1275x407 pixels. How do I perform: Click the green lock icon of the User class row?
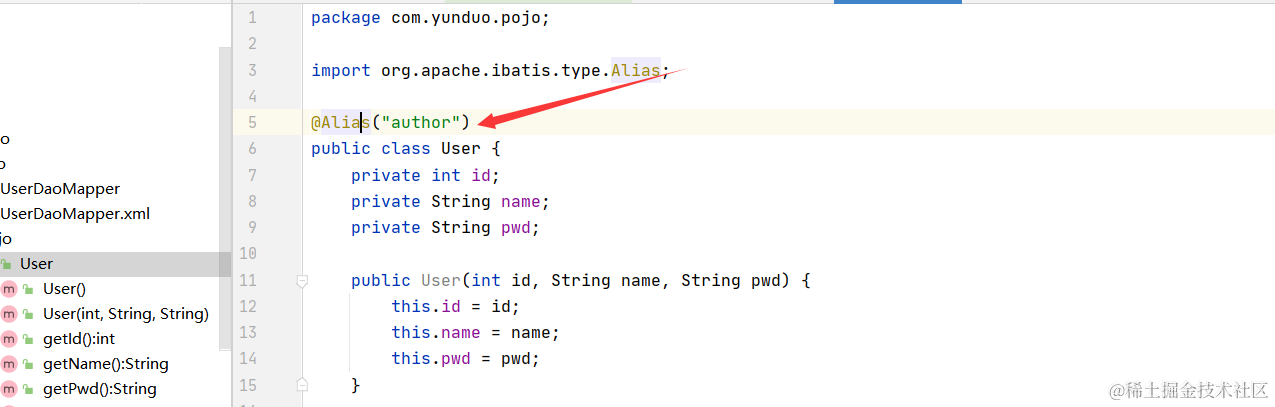coord(6,264)
